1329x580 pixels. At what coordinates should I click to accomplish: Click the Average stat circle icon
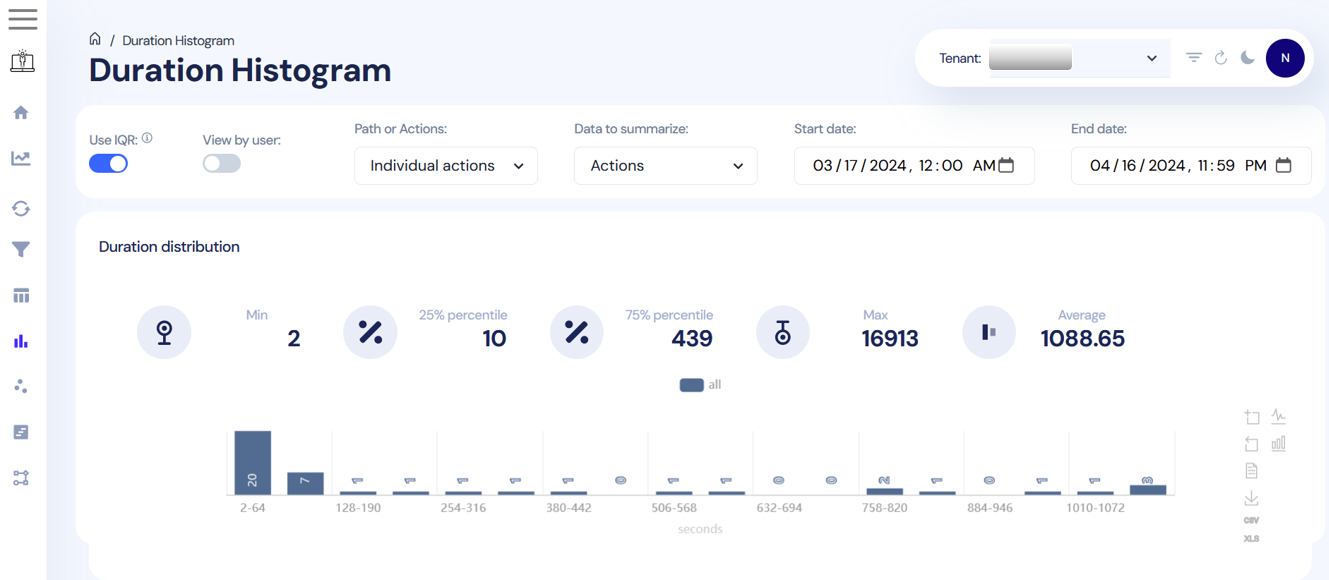pos(989,332)
